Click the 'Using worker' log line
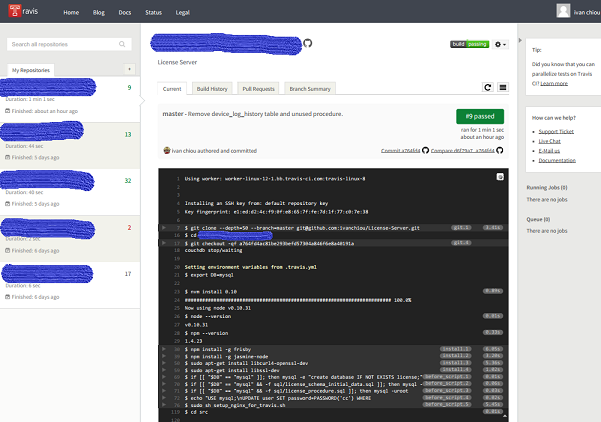This screenshot has width=601, height=422. point(333,179)
